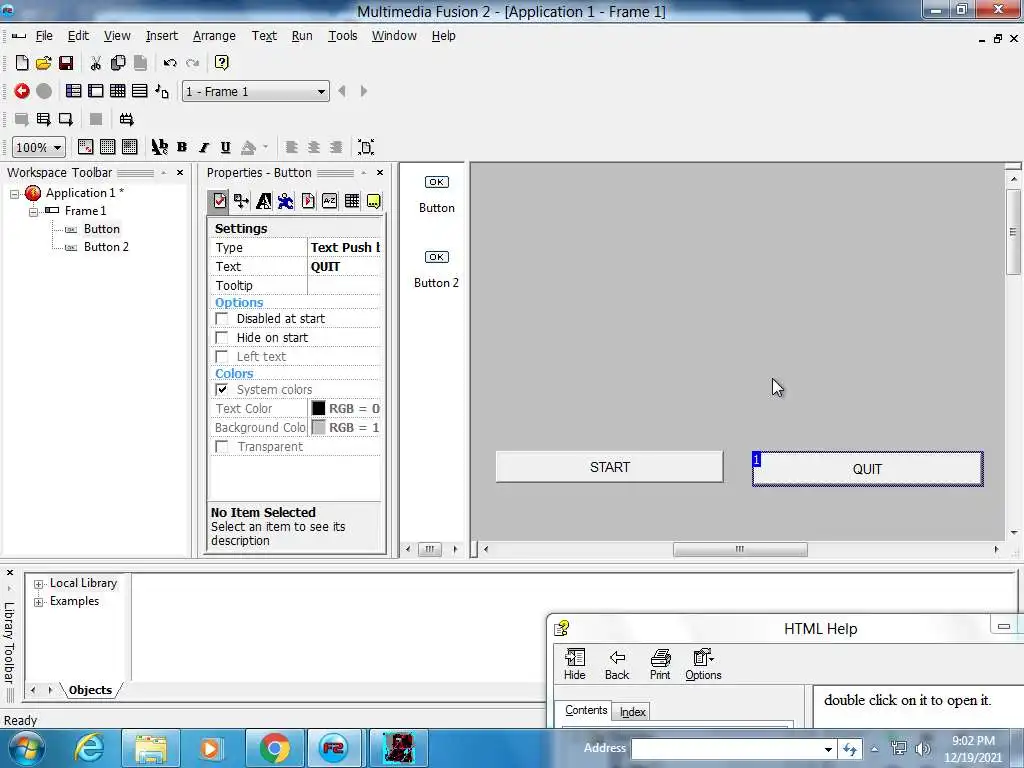
Task: Select the Objects tab in Library Toolbar
Action: pyautogui.click(x=90, y=690)
